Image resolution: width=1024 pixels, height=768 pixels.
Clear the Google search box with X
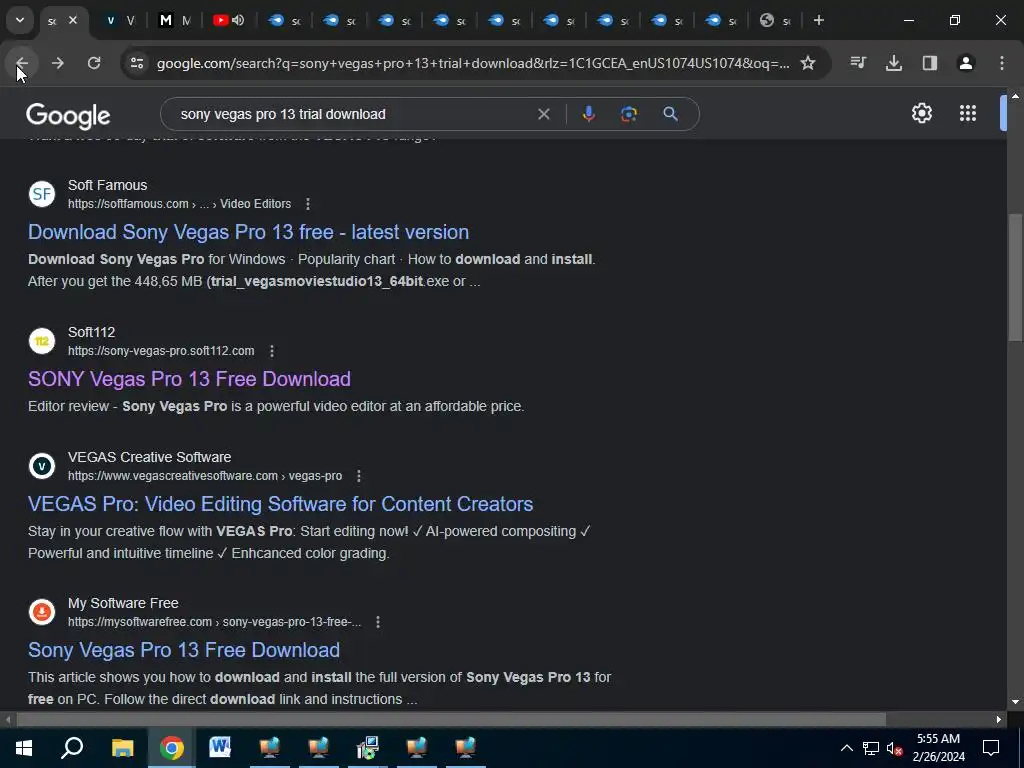pyautogui.click(x=543, y=114)
